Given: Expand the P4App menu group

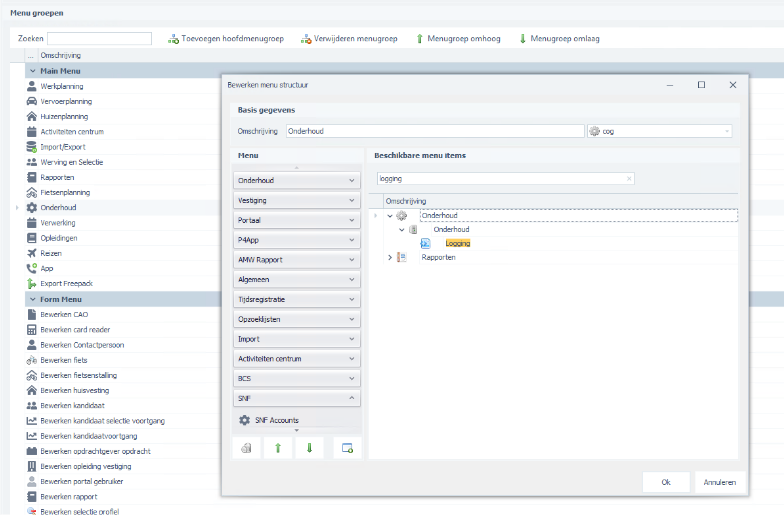Looking at the screenshot, I should [352, 240].
